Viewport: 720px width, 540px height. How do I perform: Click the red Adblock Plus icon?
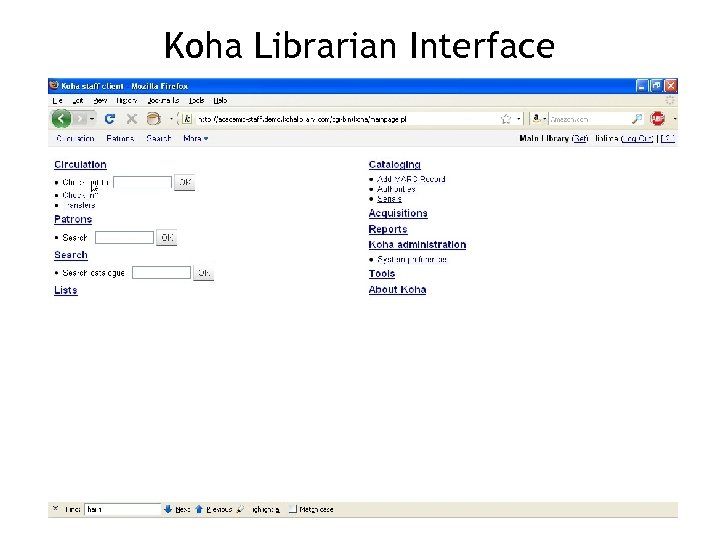click(x=658, y=118)
